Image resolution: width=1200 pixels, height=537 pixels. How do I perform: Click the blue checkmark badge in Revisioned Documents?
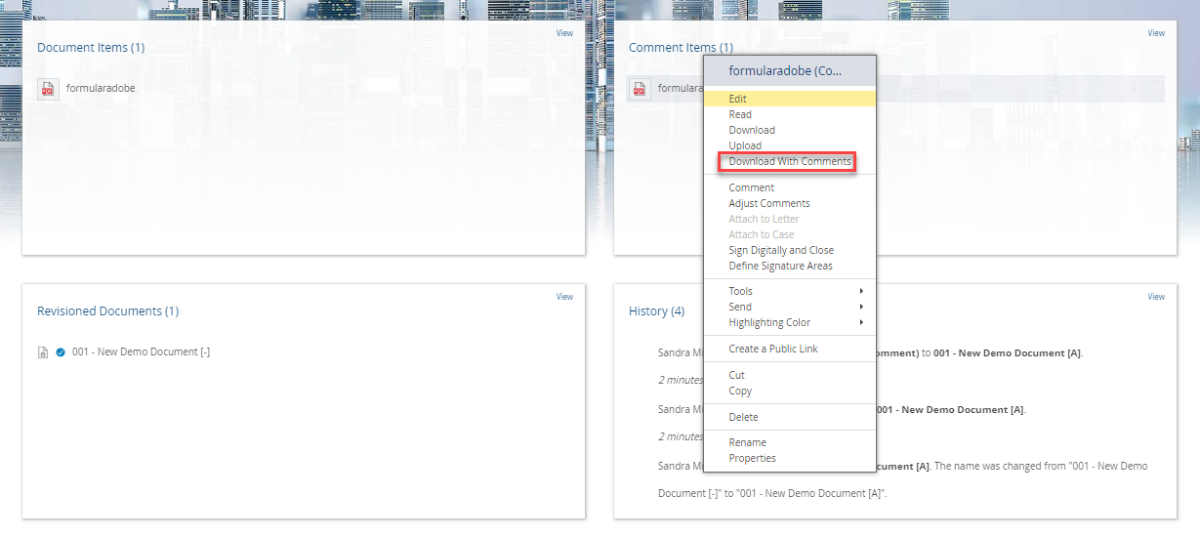(60, 352)
